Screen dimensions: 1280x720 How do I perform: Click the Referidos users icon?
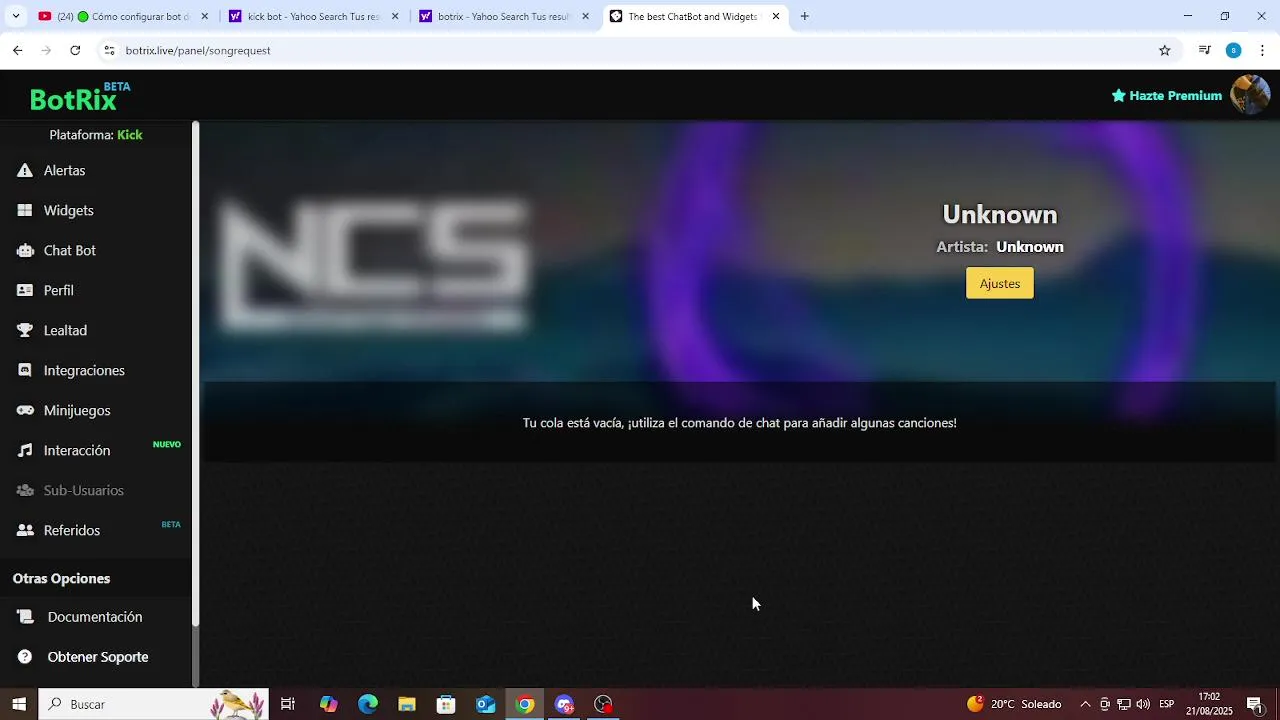click(25, 531)
